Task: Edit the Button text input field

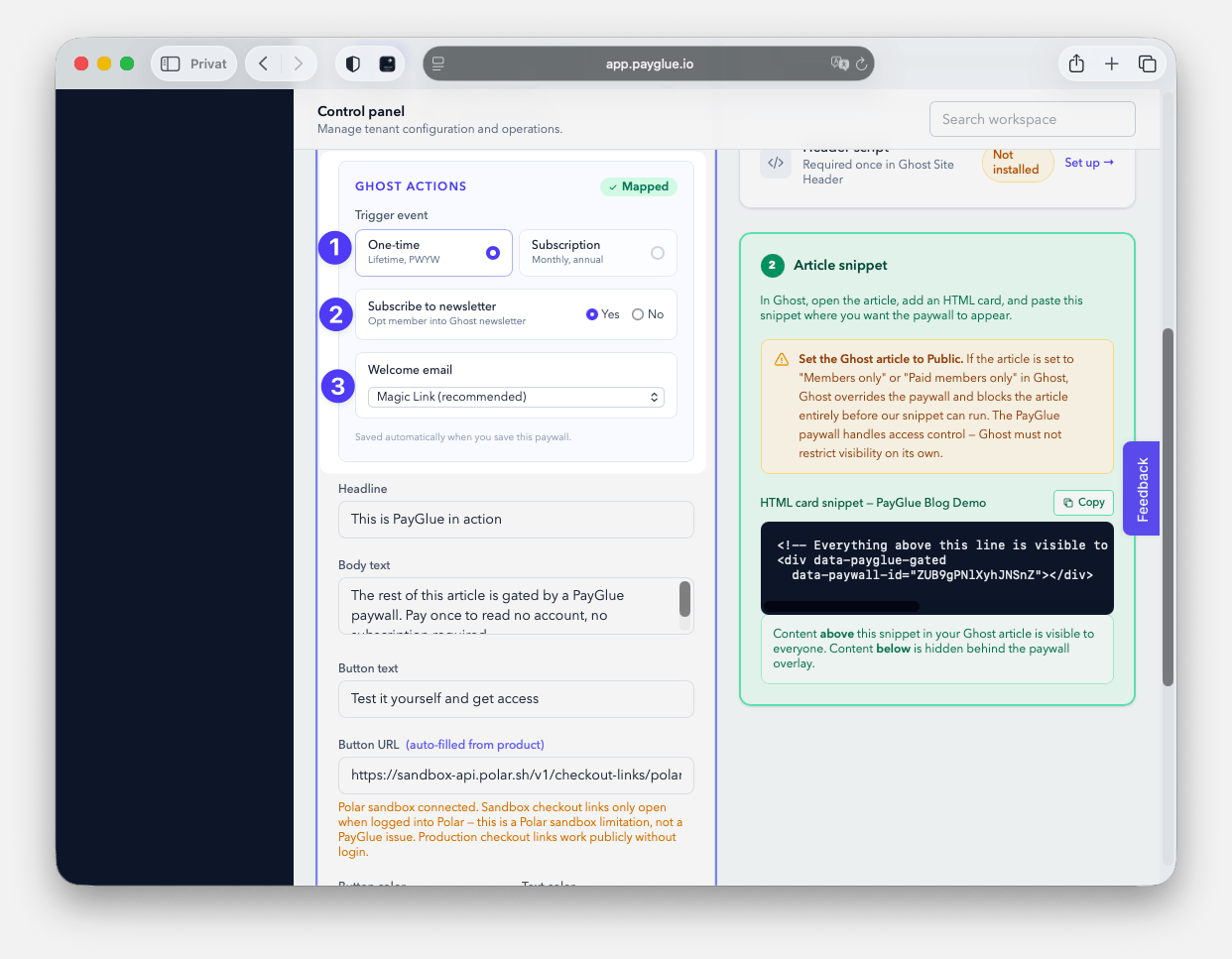Action: (516, 699)
